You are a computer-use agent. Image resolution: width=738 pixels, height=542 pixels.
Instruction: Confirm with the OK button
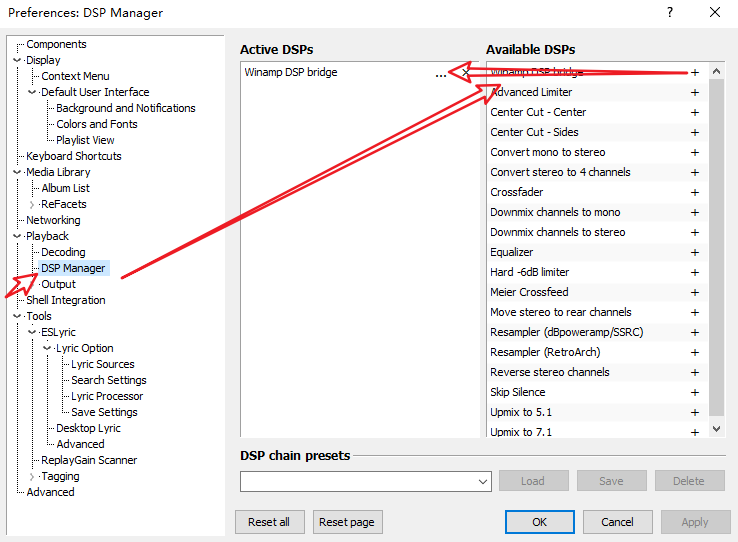pos(539,522)
